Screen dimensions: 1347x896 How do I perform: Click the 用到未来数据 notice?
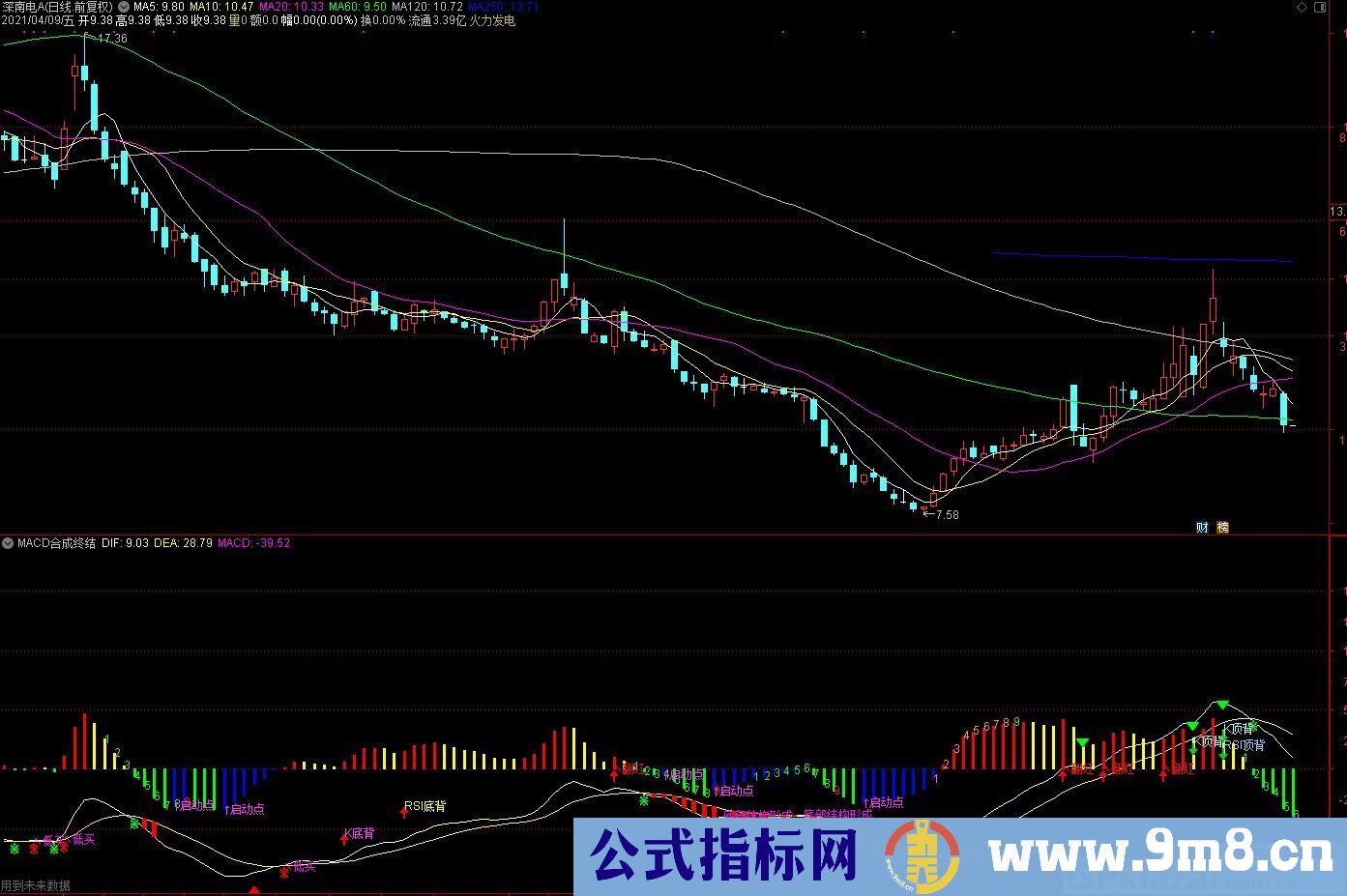coord(36,885)
